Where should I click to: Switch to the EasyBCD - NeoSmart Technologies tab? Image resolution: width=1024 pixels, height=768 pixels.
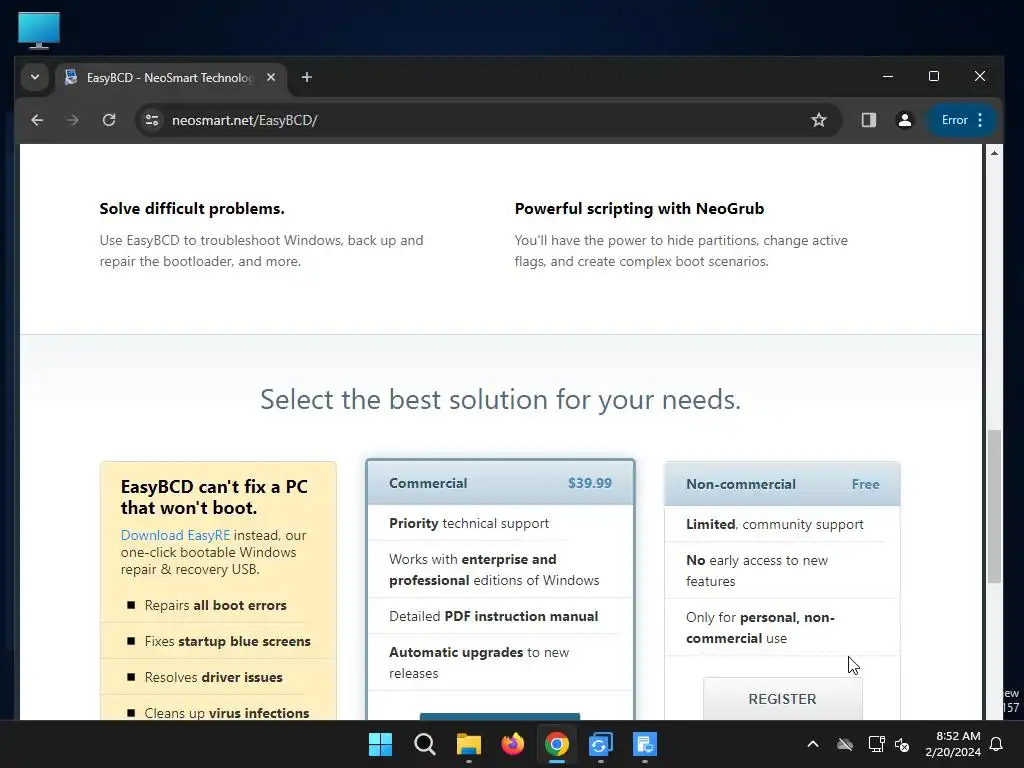coord(170,78)
